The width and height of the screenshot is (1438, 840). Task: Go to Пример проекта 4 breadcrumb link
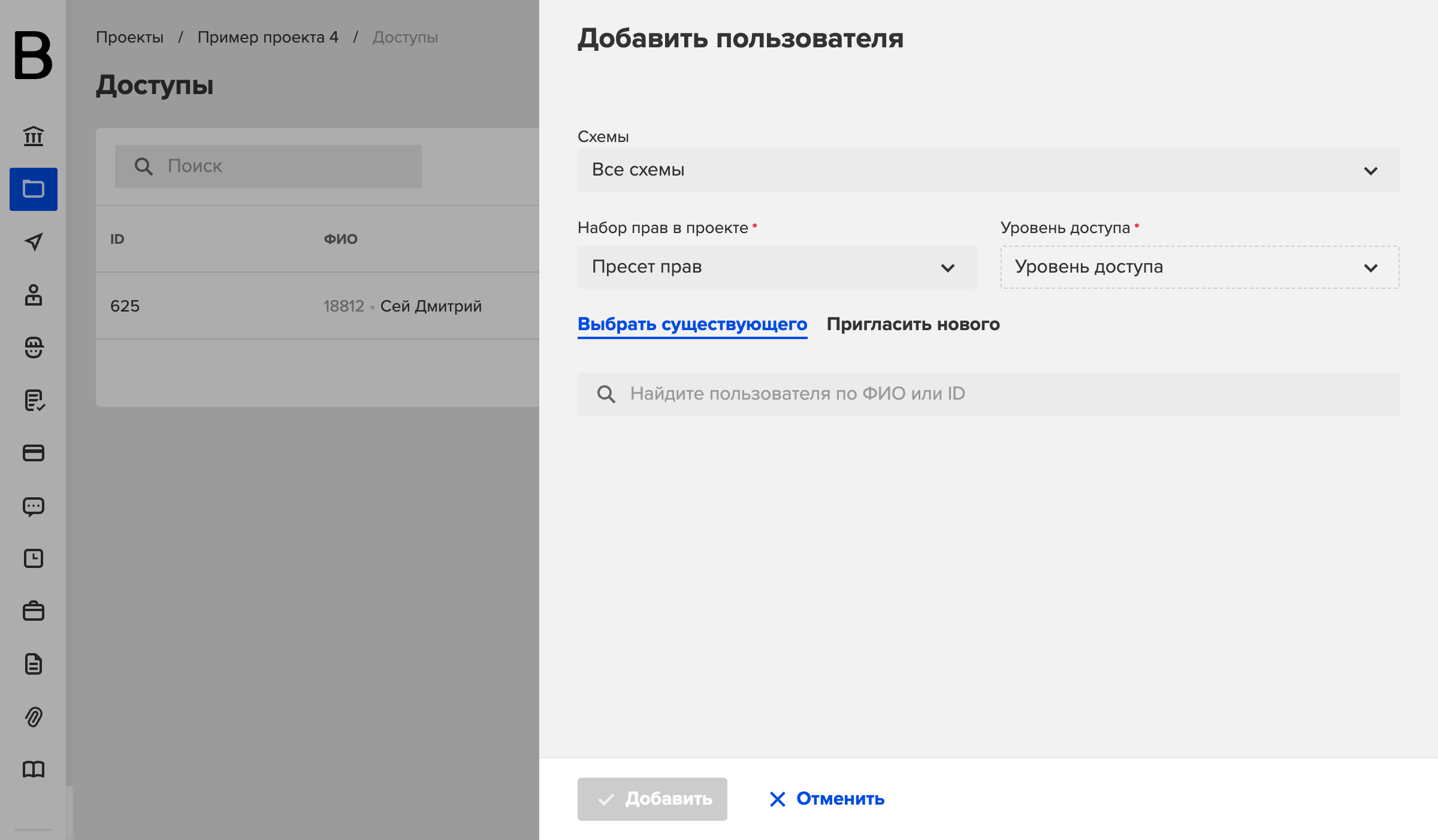click(x=268, y=37)
